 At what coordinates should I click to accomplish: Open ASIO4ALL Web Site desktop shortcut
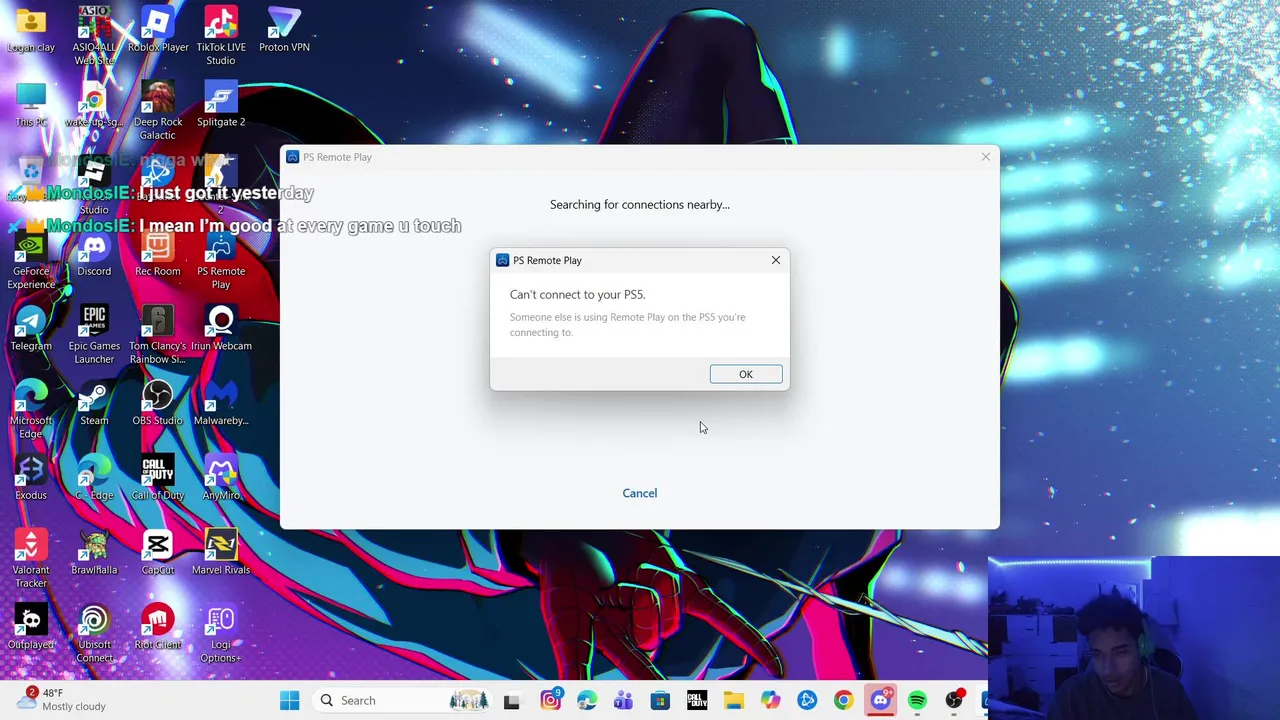pos(94,36)
